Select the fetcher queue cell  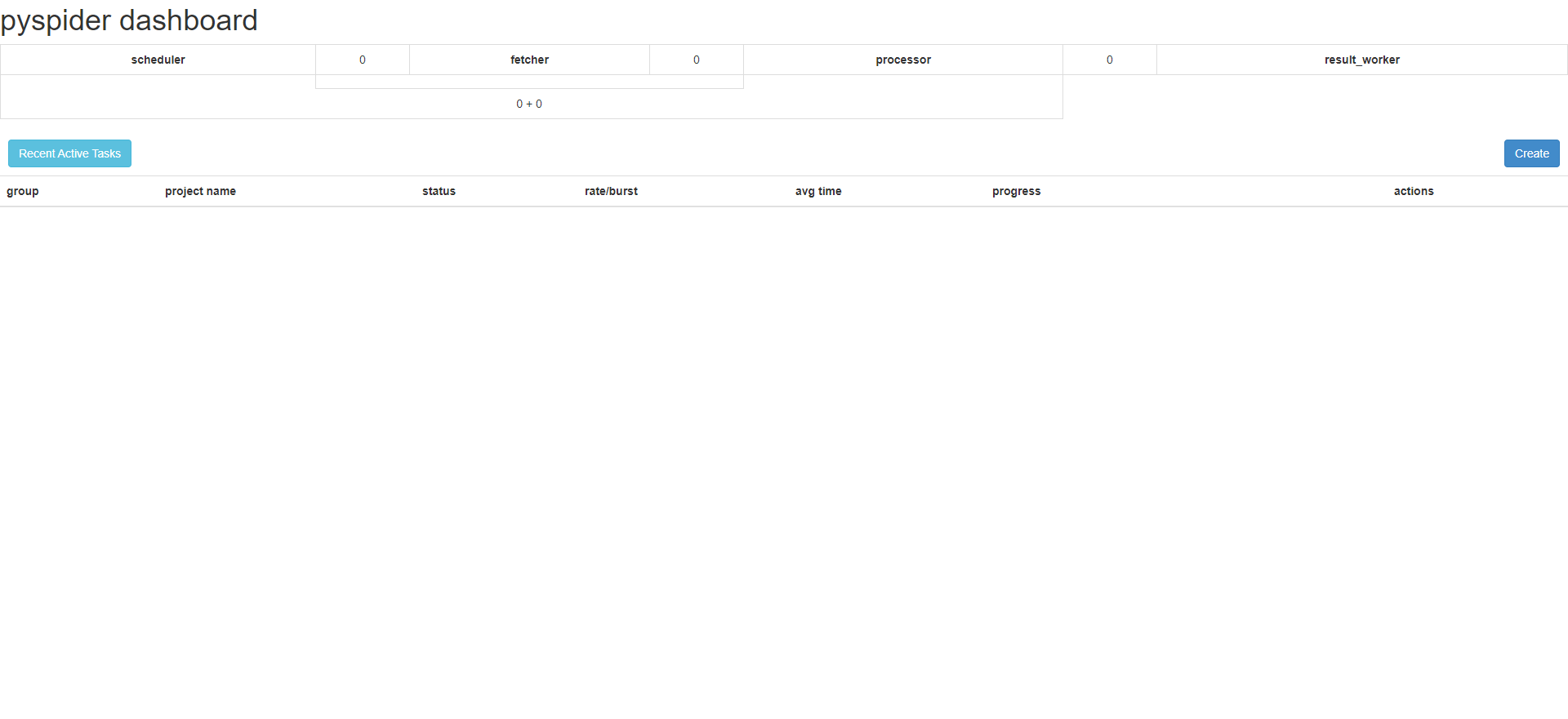tap(529, 60)
